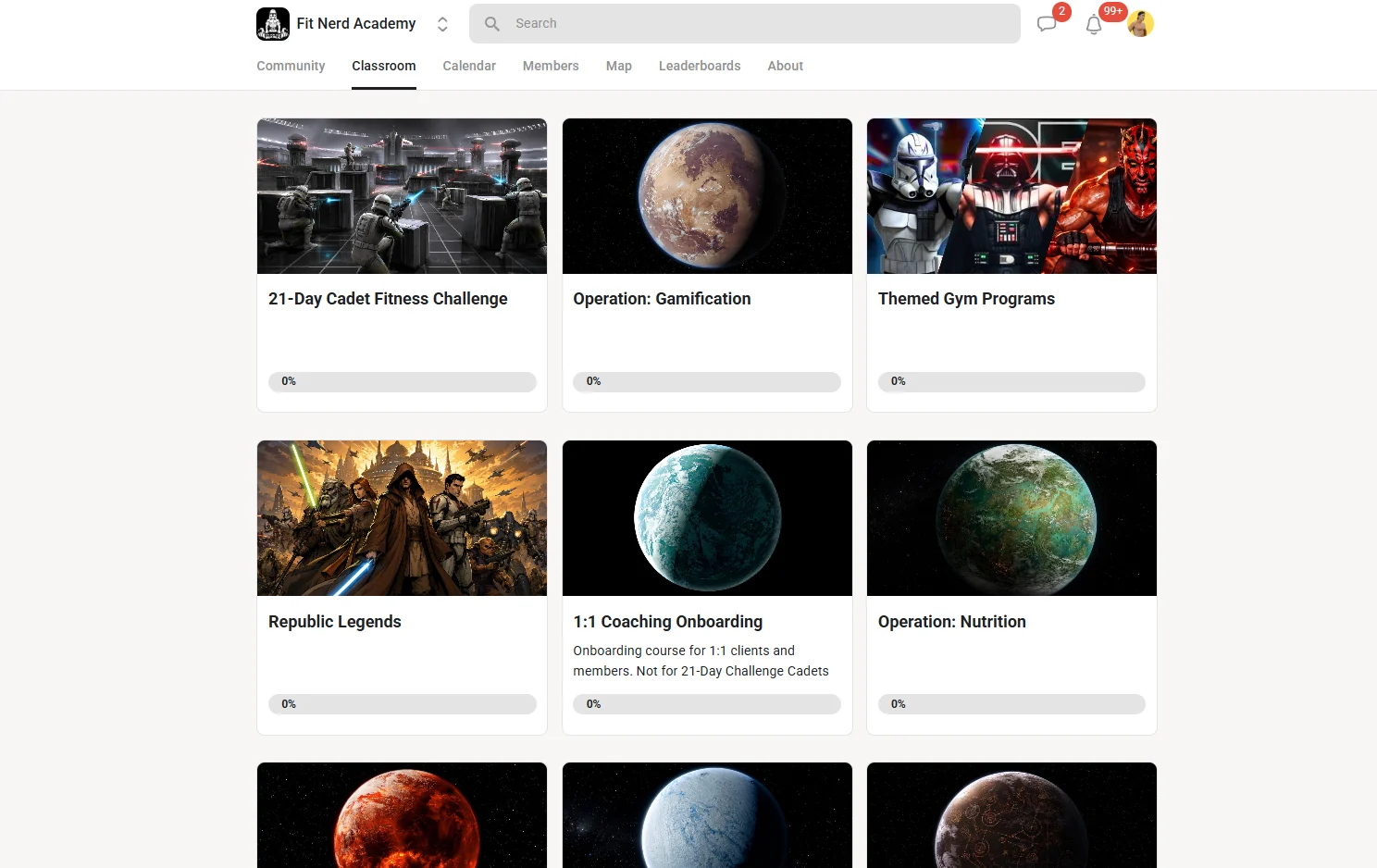Click the Operation: Nutrition progress bar
The height and width of the screenshot is (868, 1377).
pos(1011,704)
